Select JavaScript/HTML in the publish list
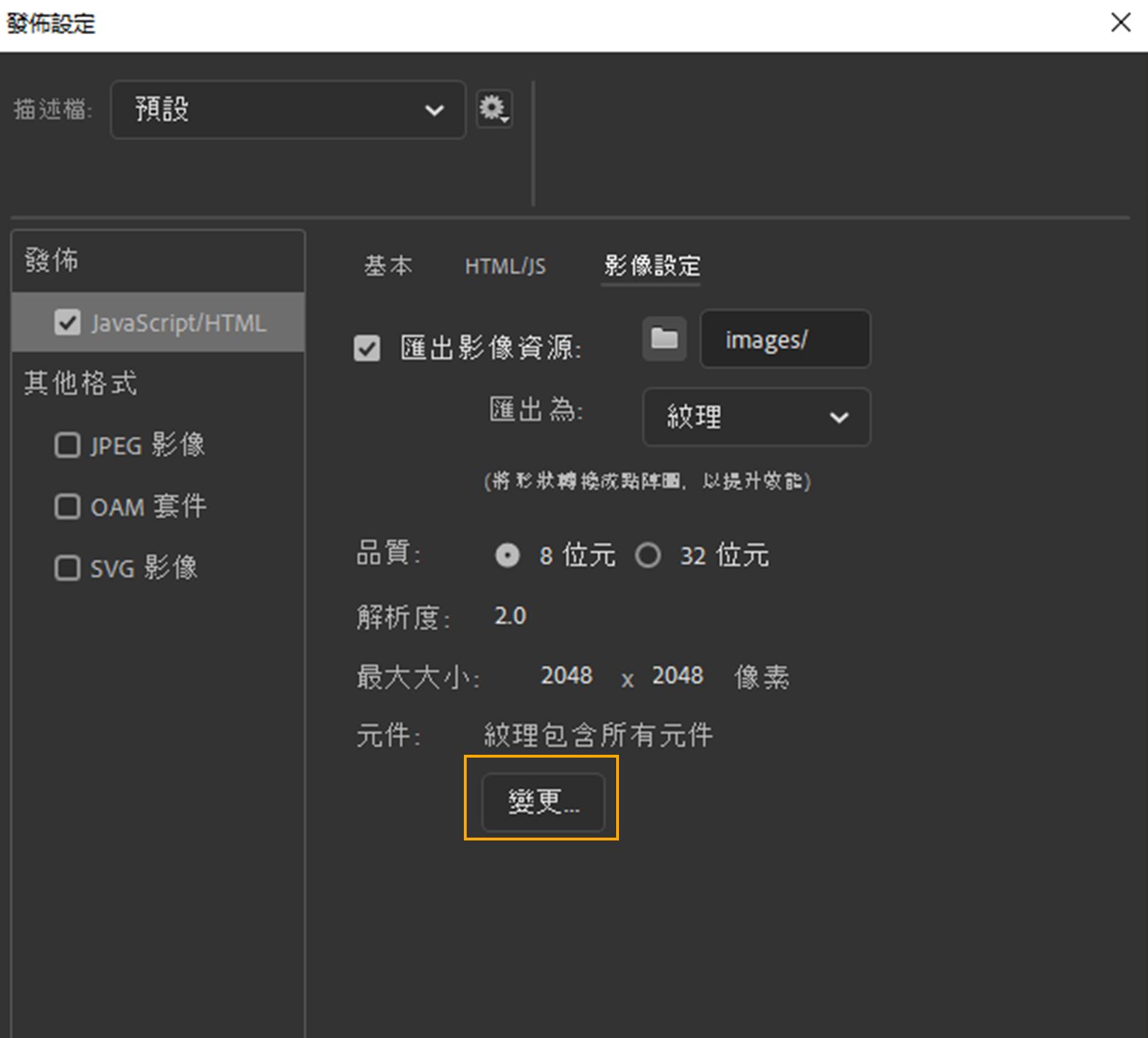Screen dimensions: 1148x1038 [179, 322]
